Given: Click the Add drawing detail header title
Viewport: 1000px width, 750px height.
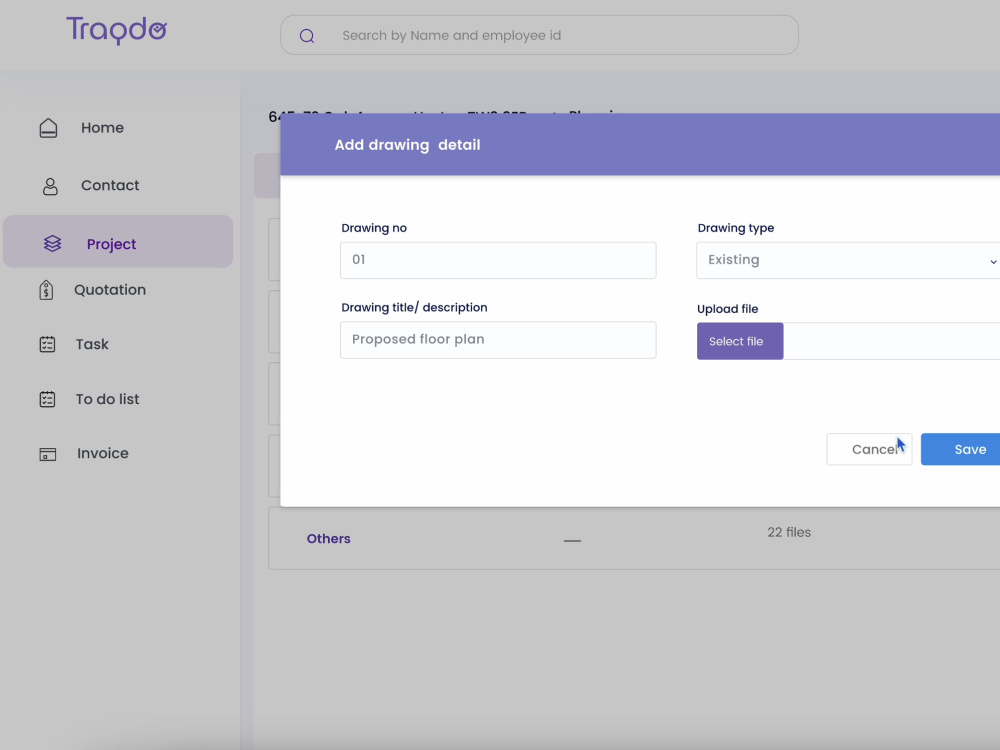Looking at the screenshot, I should click(407, 145).
